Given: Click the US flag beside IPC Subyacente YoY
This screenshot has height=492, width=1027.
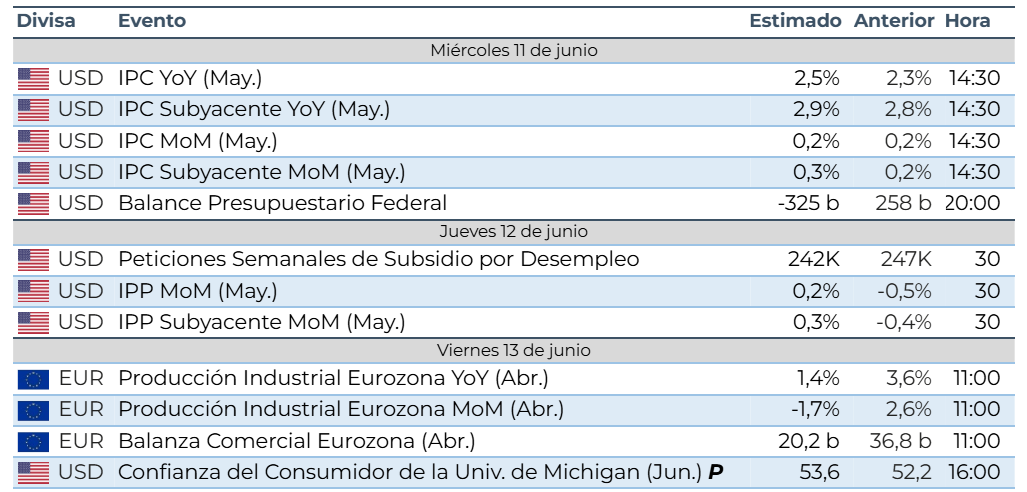Looking at the screenshot, I should (x=33, y=110).
